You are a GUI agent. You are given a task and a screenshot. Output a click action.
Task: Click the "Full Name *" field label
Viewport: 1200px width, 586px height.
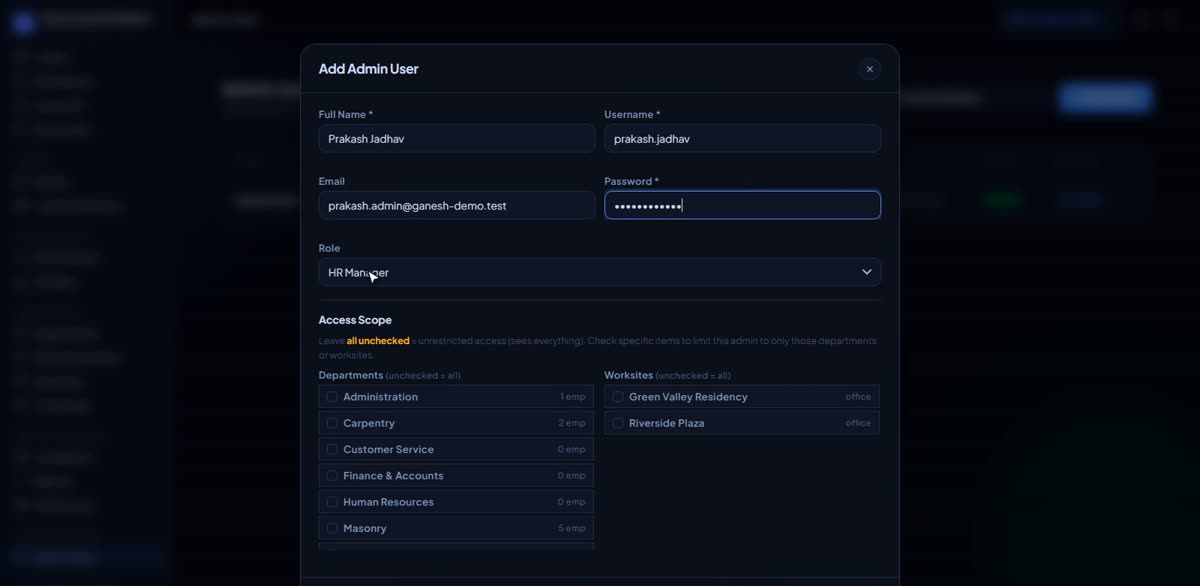pyautogui.click(x=346, y=115)
